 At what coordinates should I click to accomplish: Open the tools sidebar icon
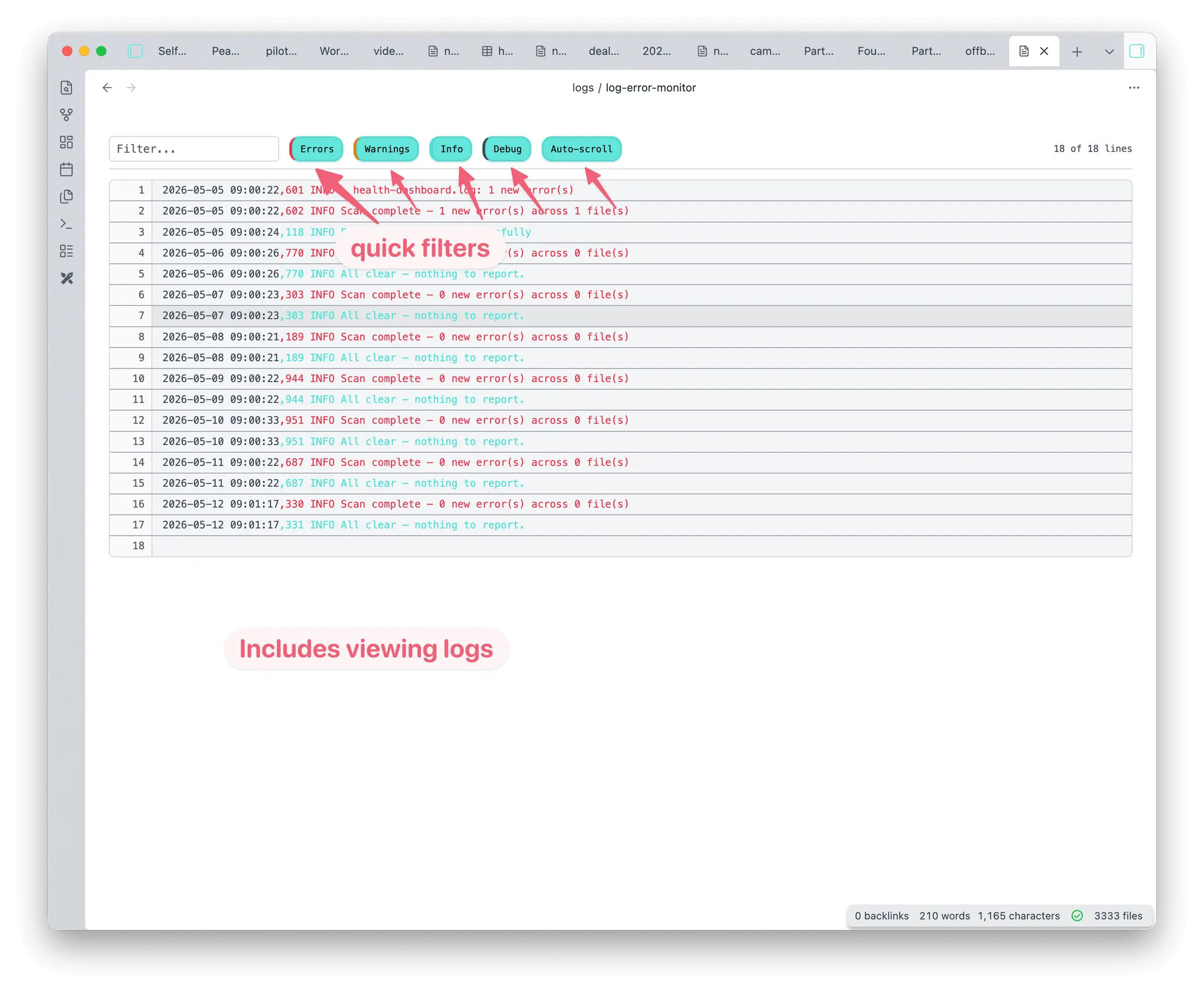tap(66, 278)
